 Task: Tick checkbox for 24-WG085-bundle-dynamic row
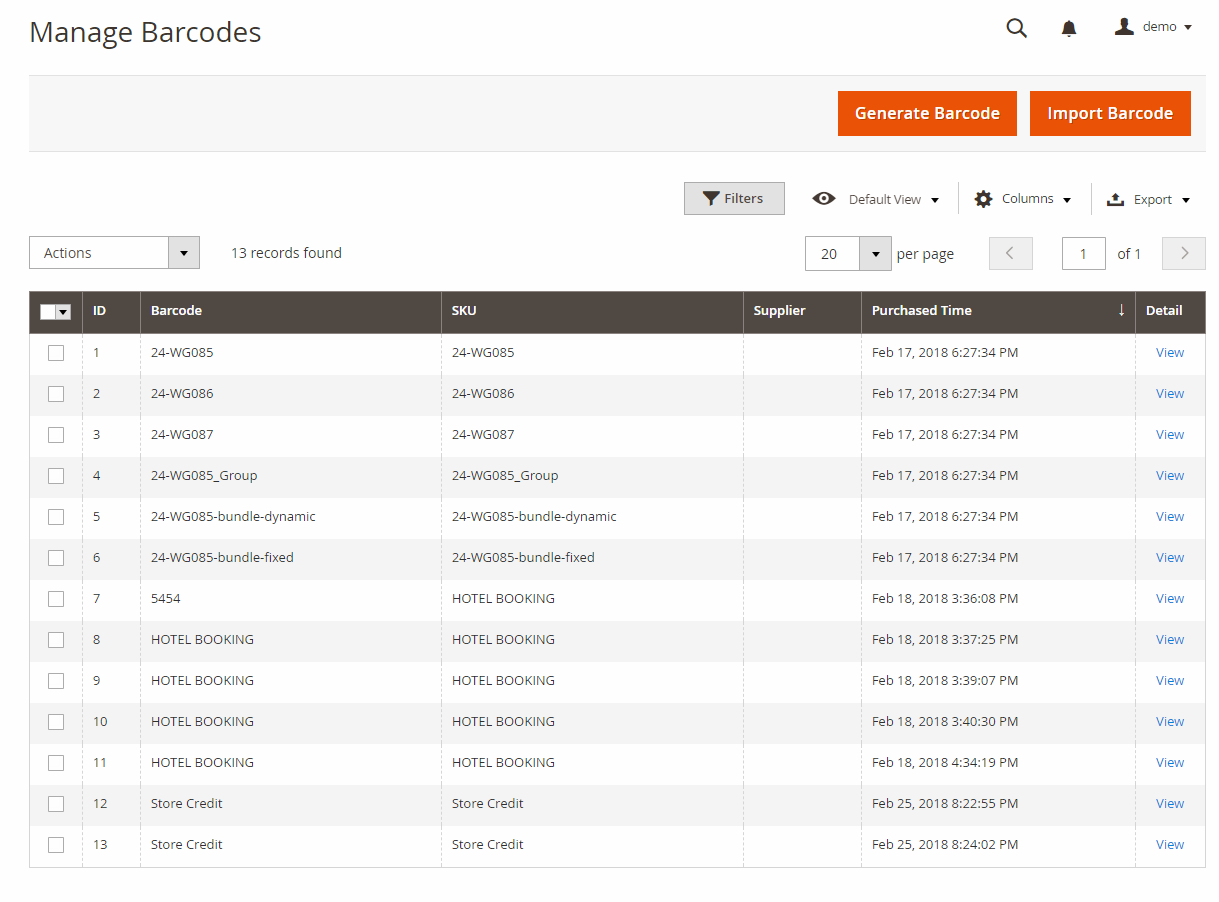pyautogui.click(x=56, y=516)
